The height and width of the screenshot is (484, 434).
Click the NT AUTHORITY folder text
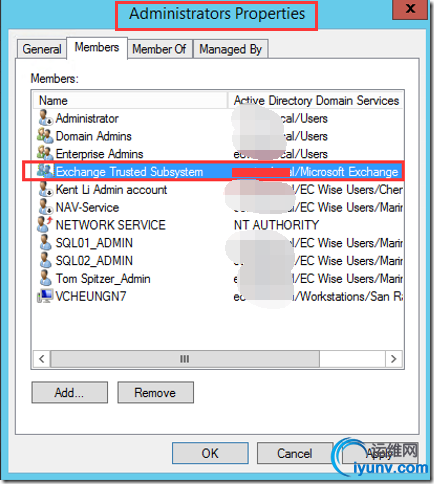pos(276,225)
